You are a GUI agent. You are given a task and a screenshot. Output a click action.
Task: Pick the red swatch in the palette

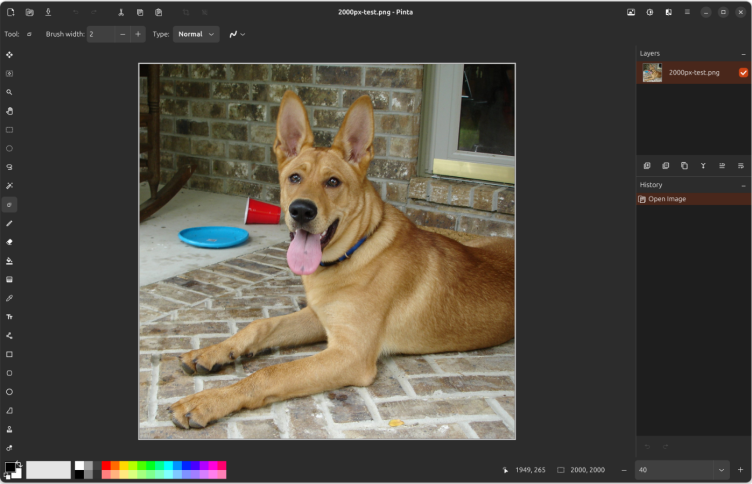(x=106, y=465)
